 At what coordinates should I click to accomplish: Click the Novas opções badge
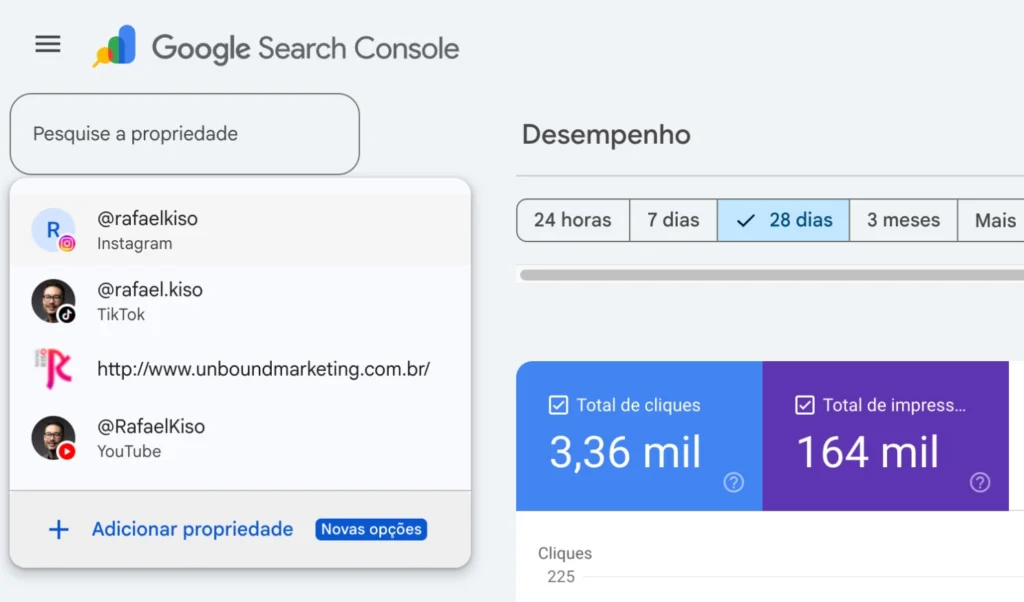[x=371, y=529]
